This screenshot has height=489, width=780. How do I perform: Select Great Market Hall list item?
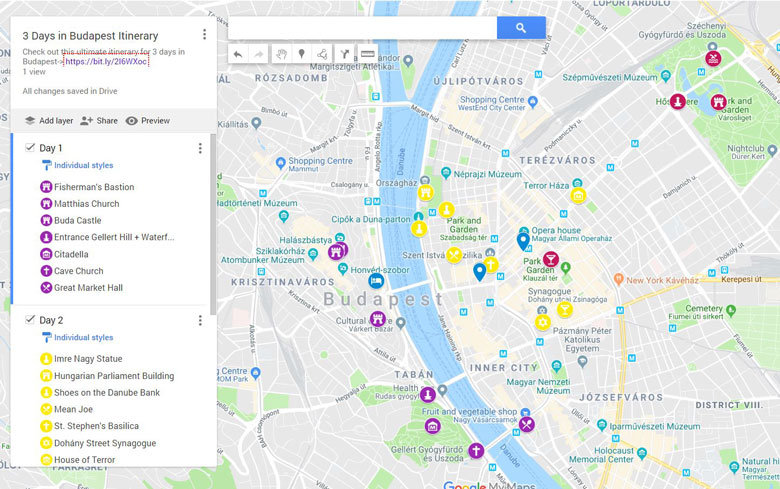point(88,288)
